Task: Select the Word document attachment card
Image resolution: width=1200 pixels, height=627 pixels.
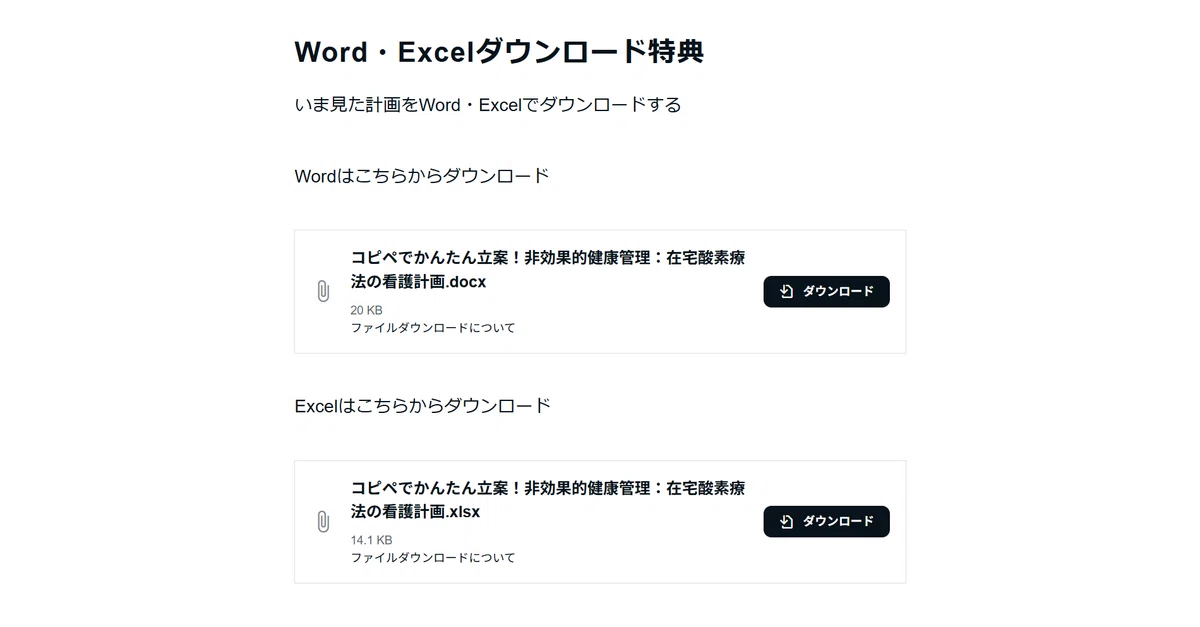Action: coord(600,292)
